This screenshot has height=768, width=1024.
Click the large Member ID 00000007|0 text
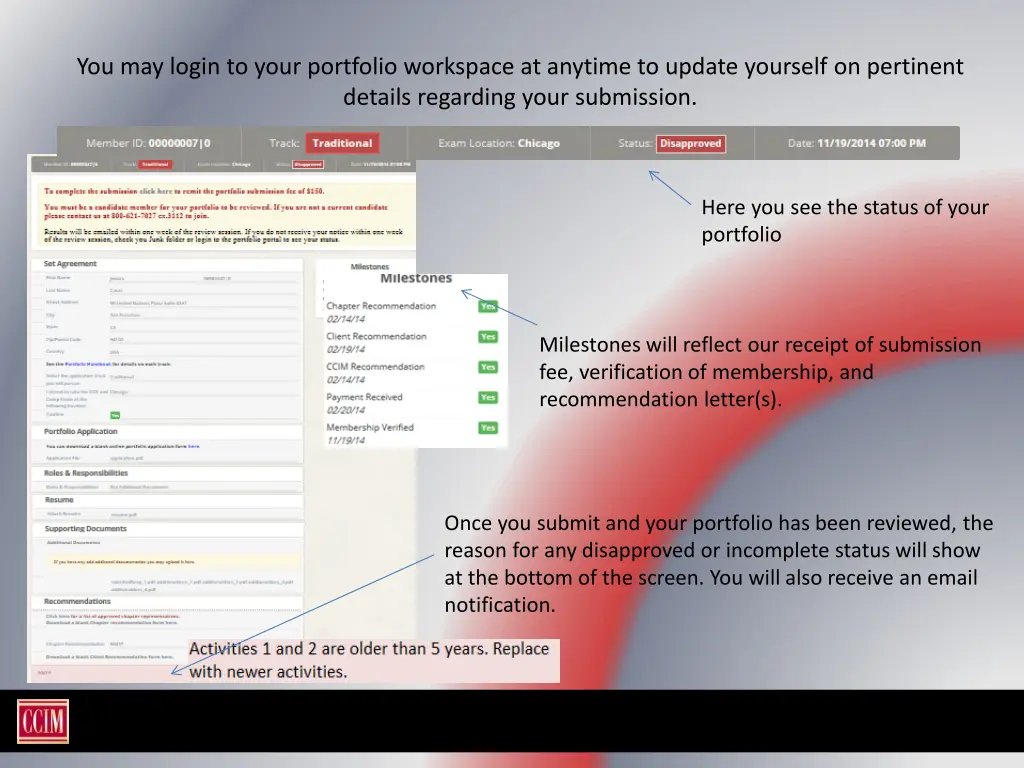pyautogui.click(x=148, y=143)
